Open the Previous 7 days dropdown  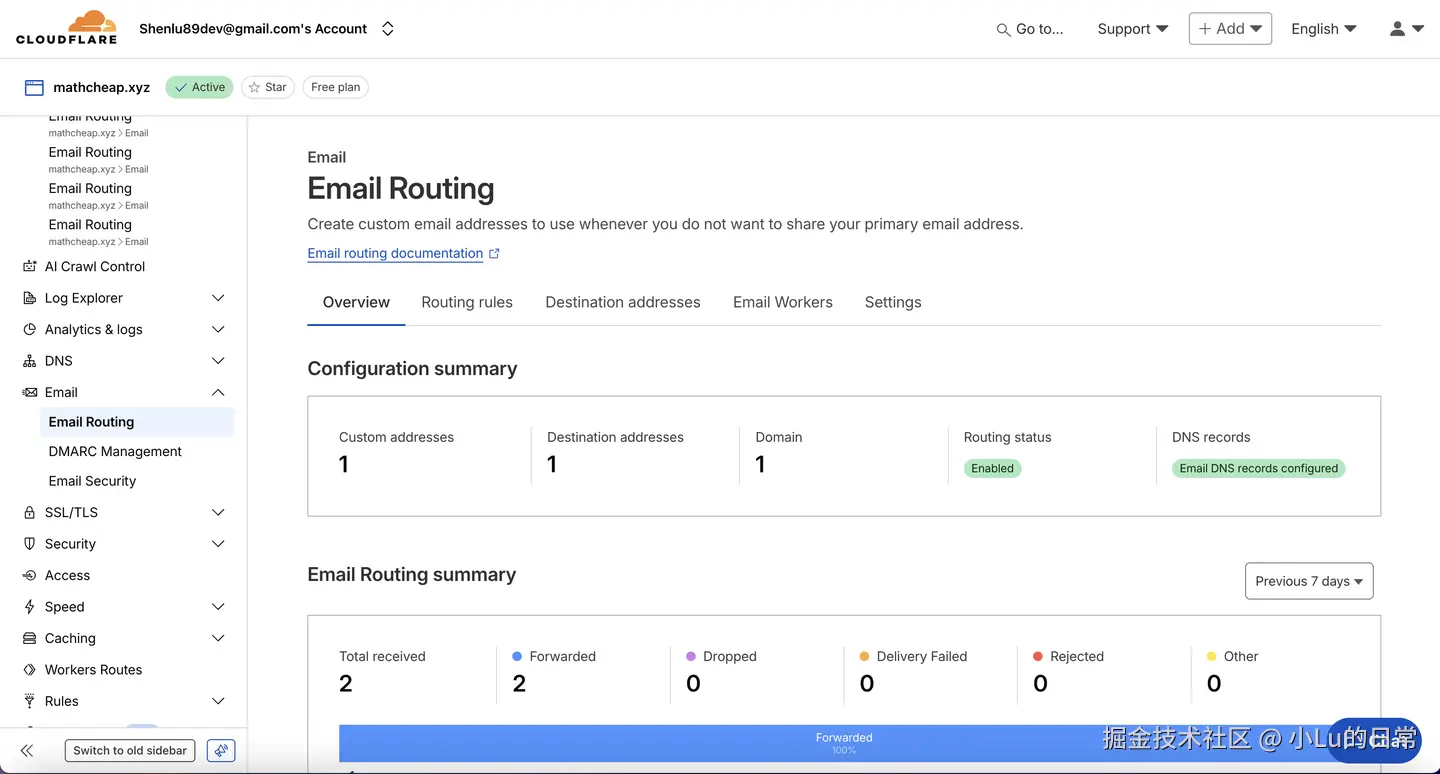1308,581
